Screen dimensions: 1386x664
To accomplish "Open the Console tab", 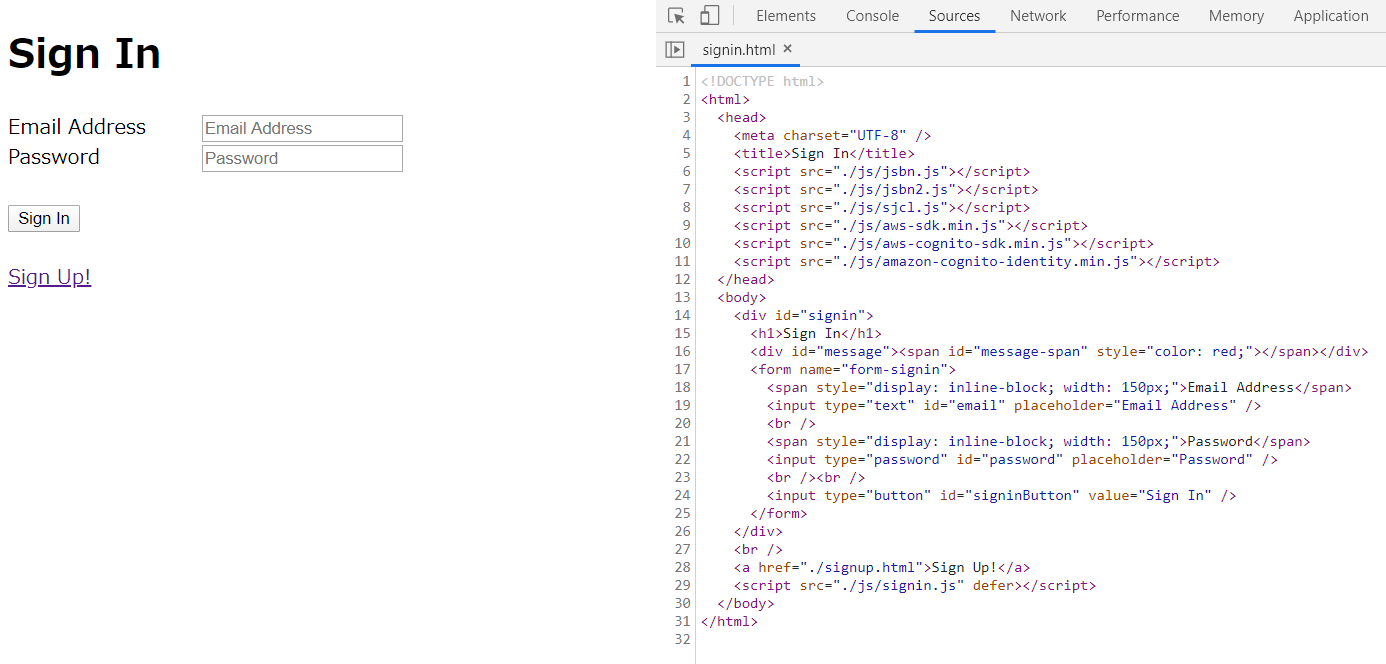I will click(872, 15).
